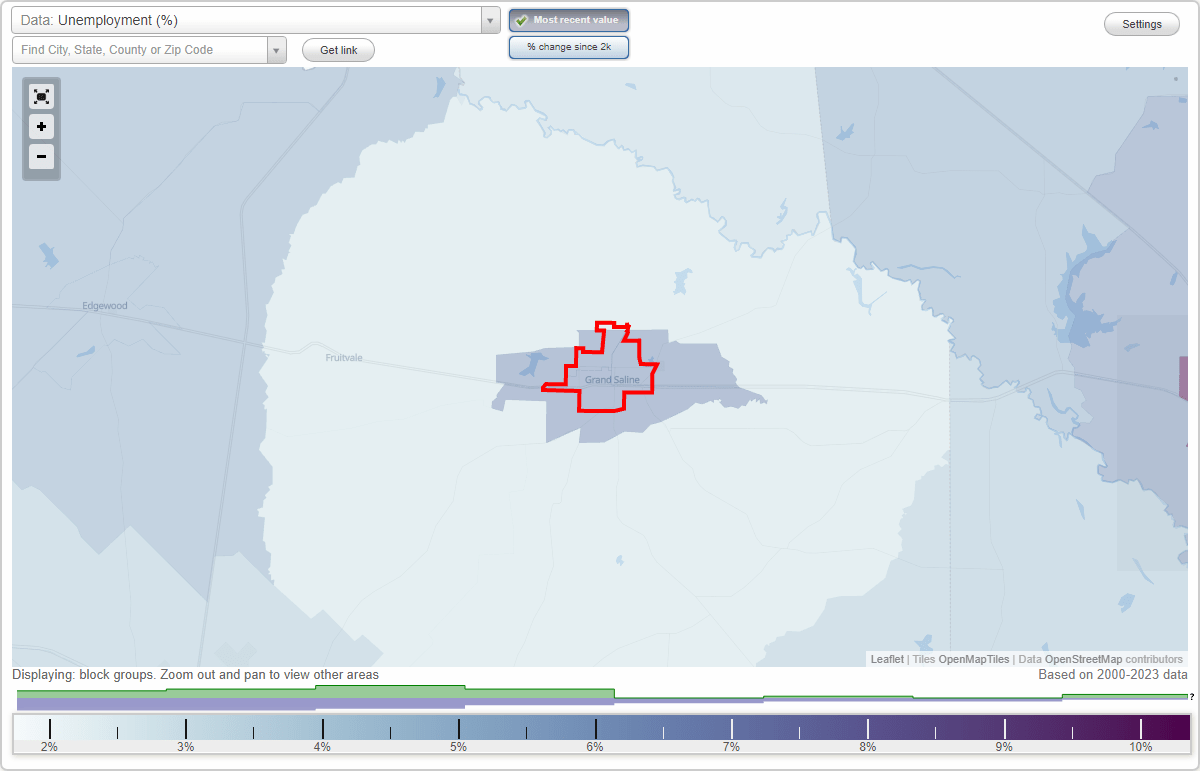
Task: Switch to % change since 2k
Action: point(569,47)
